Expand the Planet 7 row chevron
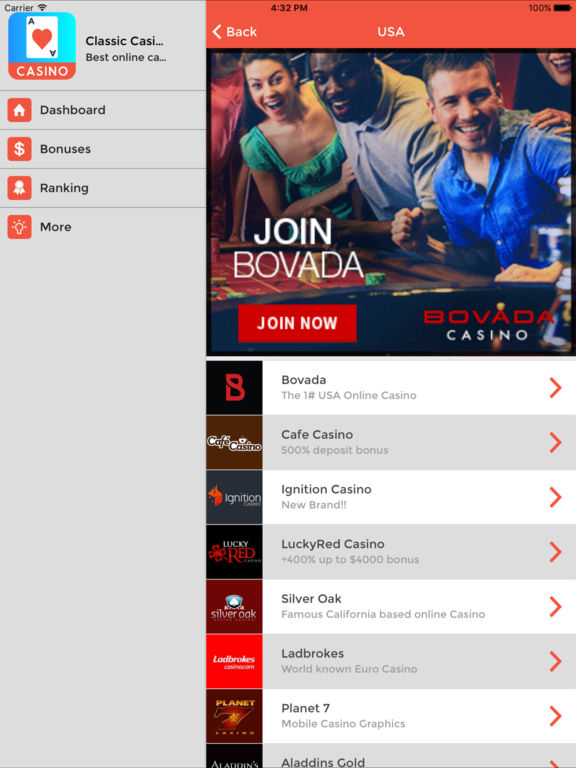This screenshot has width=576, height=768. pos(555,716)
